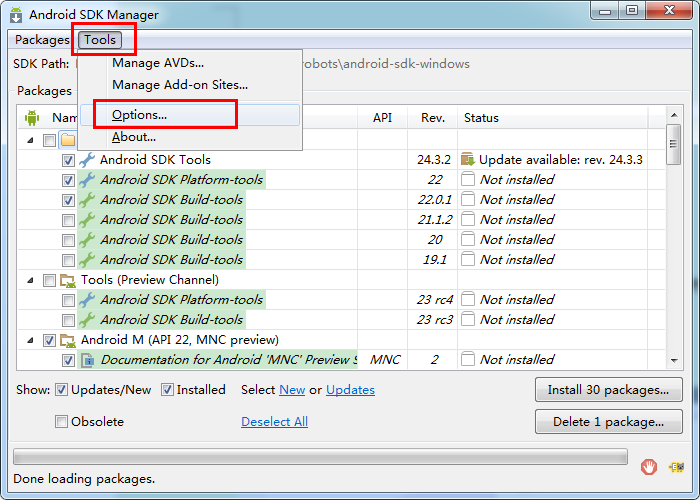700x500 pixels.
Task: Click the Update available status icon
Action: [x=468, y=159]
